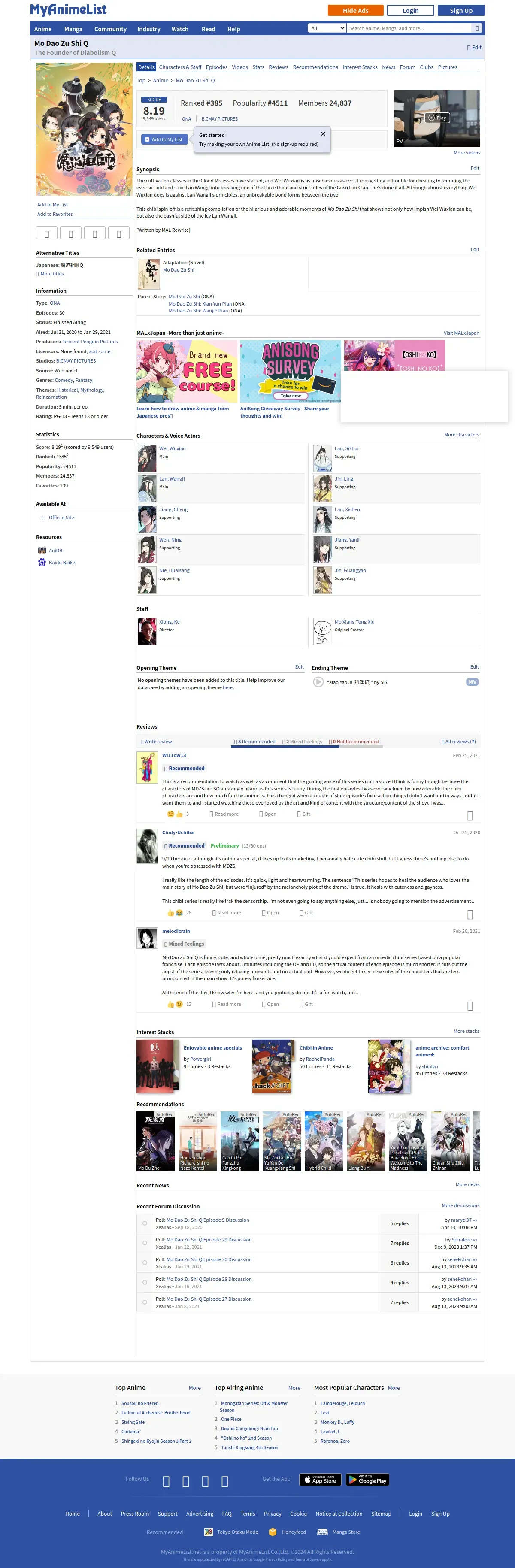The image size is (515, 1568).
Task: Click Add to Favorites link in sidebar
Action: pyautogui.click(x=55, y=214)
